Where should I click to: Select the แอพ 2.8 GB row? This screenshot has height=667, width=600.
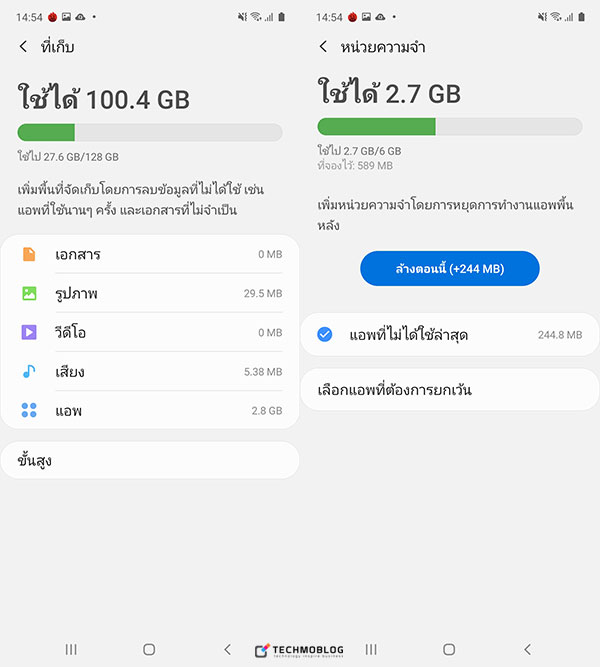[x=150, y=410]
